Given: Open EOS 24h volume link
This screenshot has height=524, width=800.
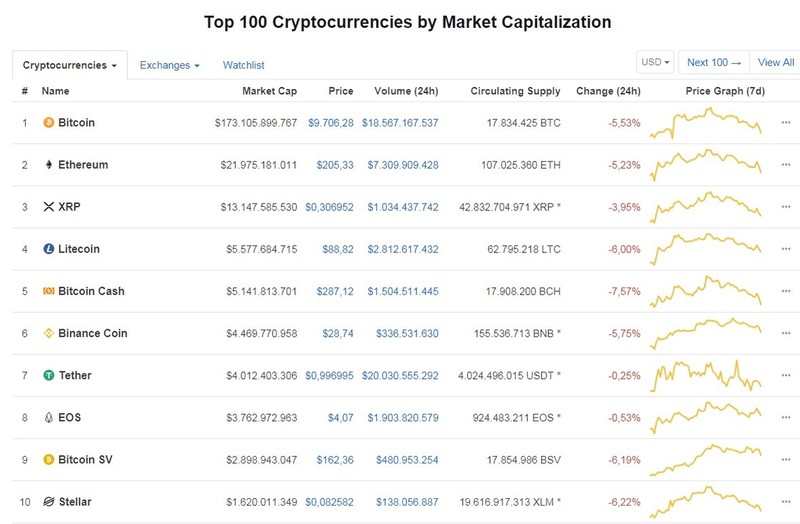Looking at the screenshot, I should [403, 417].
